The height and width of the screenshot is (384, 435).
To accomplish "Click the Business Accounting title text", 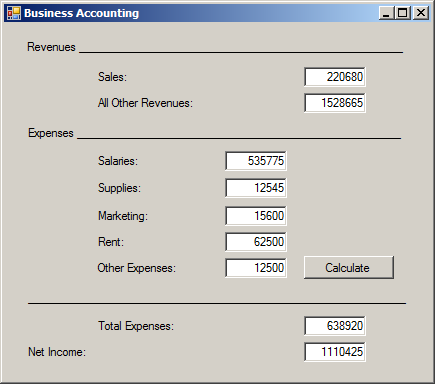I will point(81,13).
